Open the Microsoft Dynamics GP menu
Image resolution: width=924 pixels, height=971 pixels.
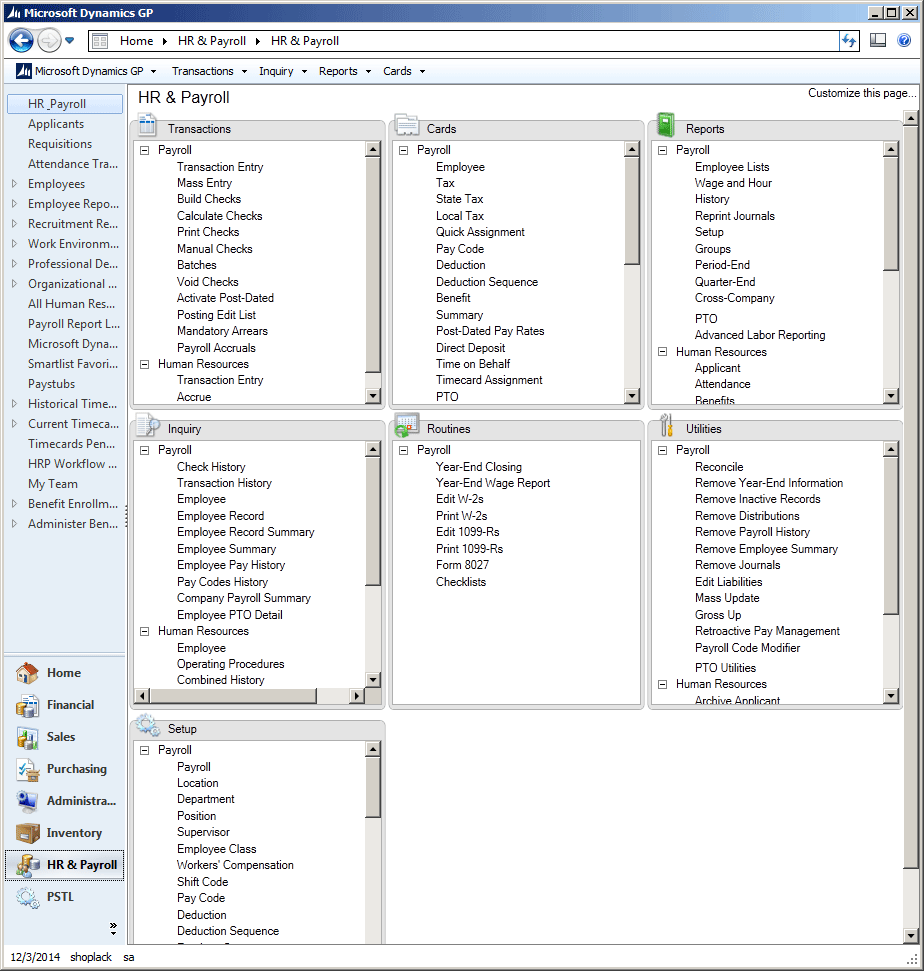tap(86, 71)
